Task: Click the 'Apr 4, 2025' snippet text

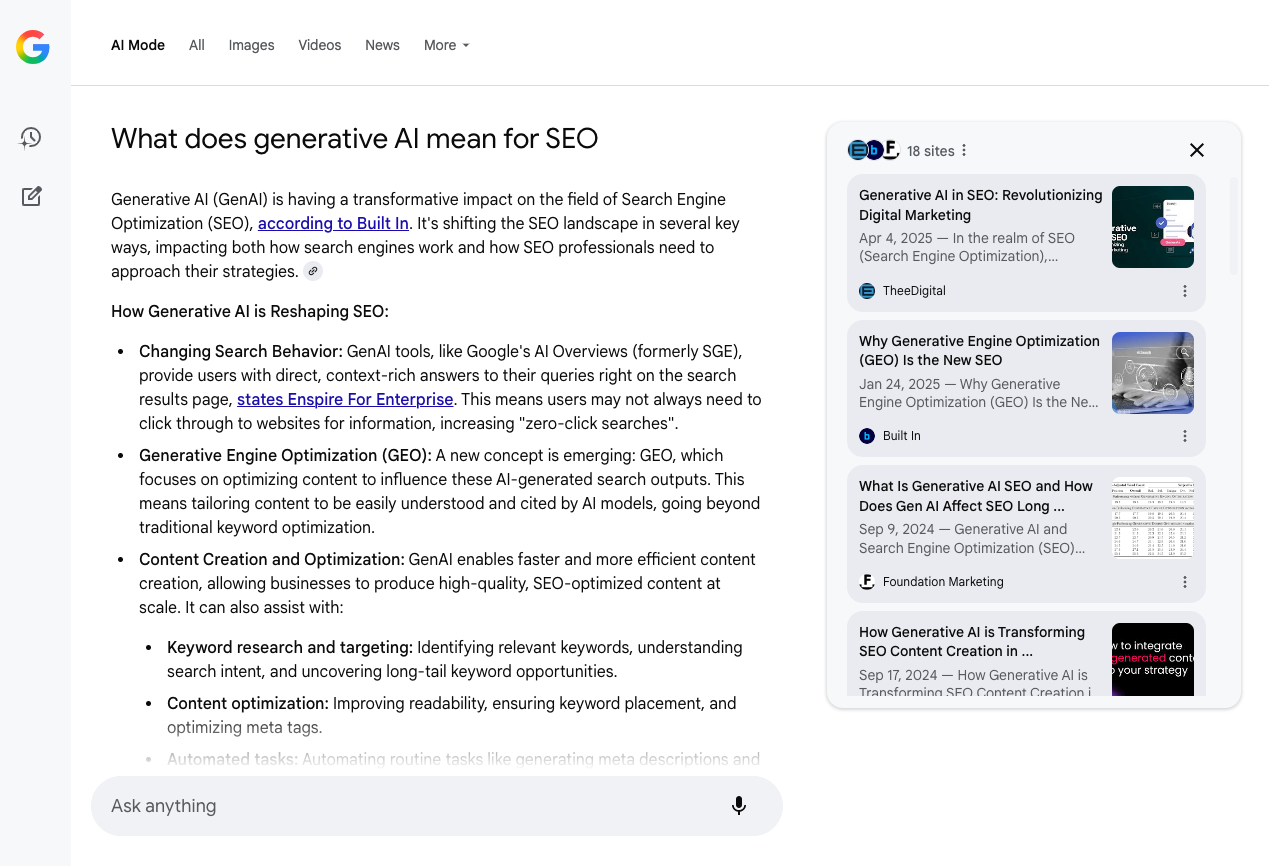Action: pos(967,247)
